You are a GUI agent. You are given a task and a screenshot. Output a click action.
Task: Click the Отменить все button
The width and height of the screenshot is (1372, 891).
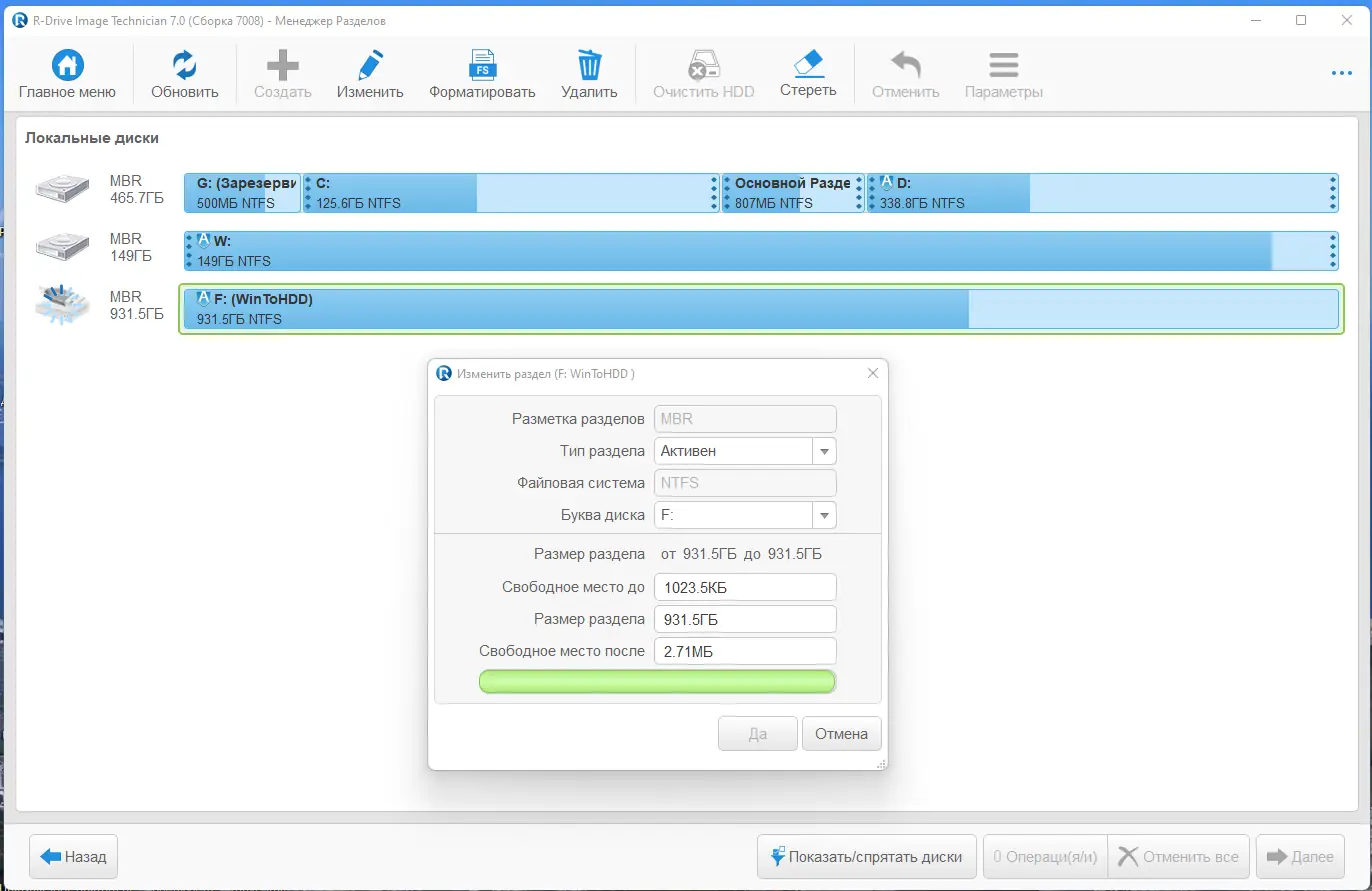tap(1179, 856)
